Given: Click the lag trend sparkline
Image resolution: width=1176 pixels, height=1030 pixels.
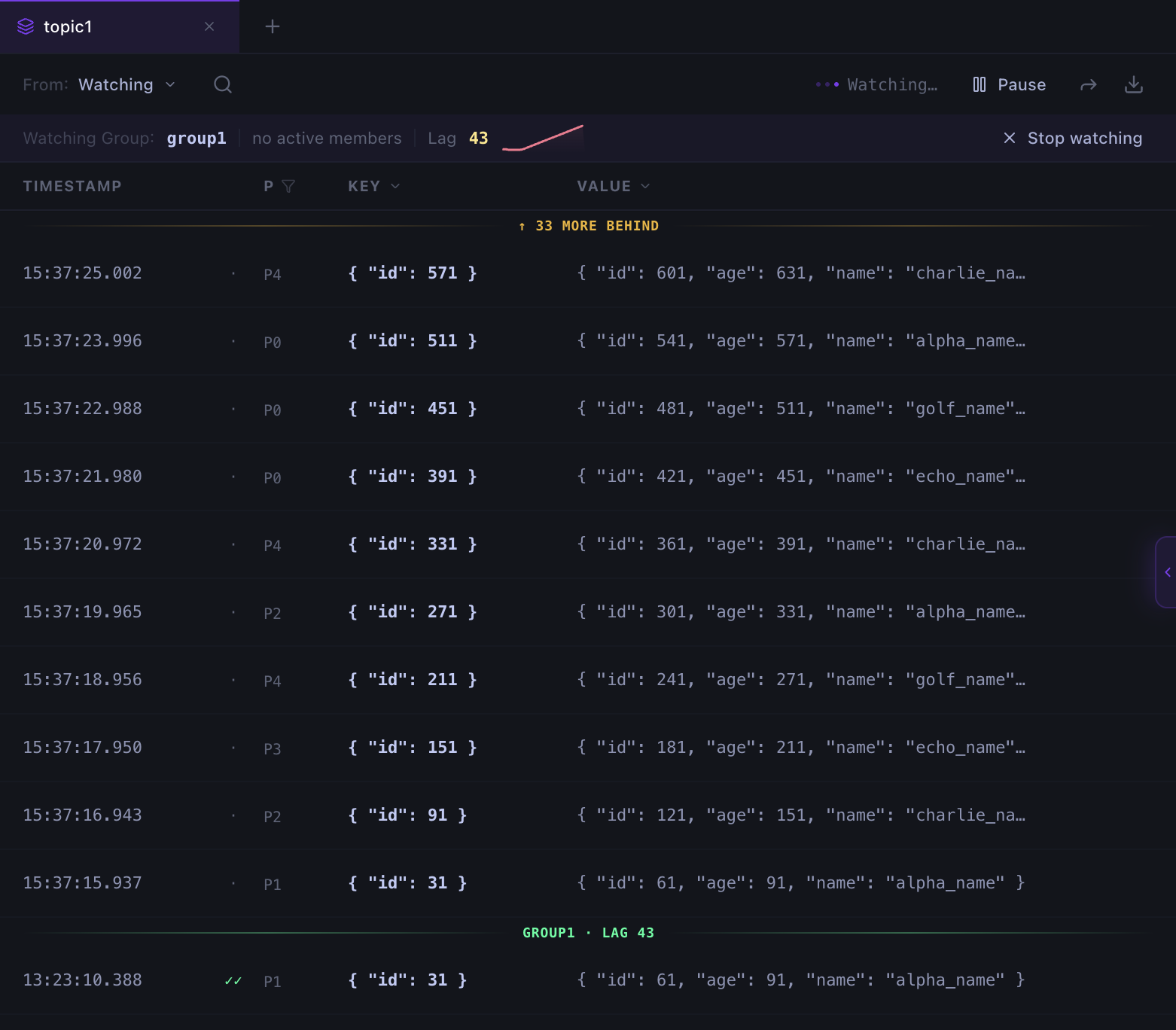Looking at the screenshot, I should (x=542, y=138).
